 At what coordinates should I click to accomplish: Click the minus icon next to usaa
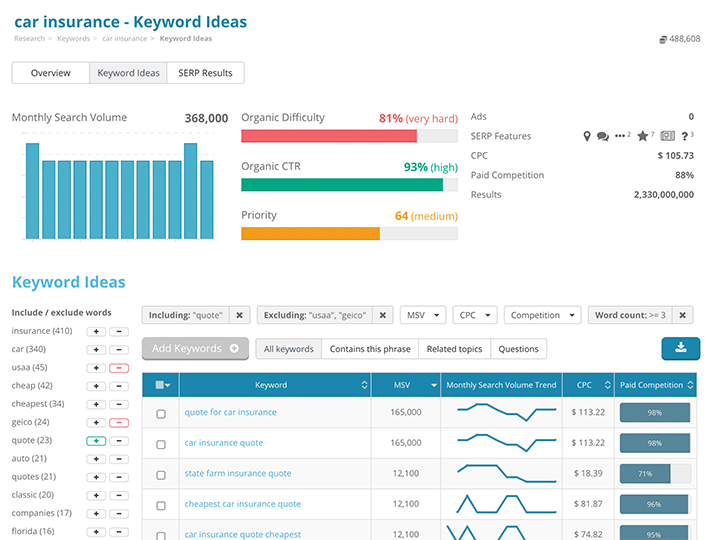click(x=119, y=368)
